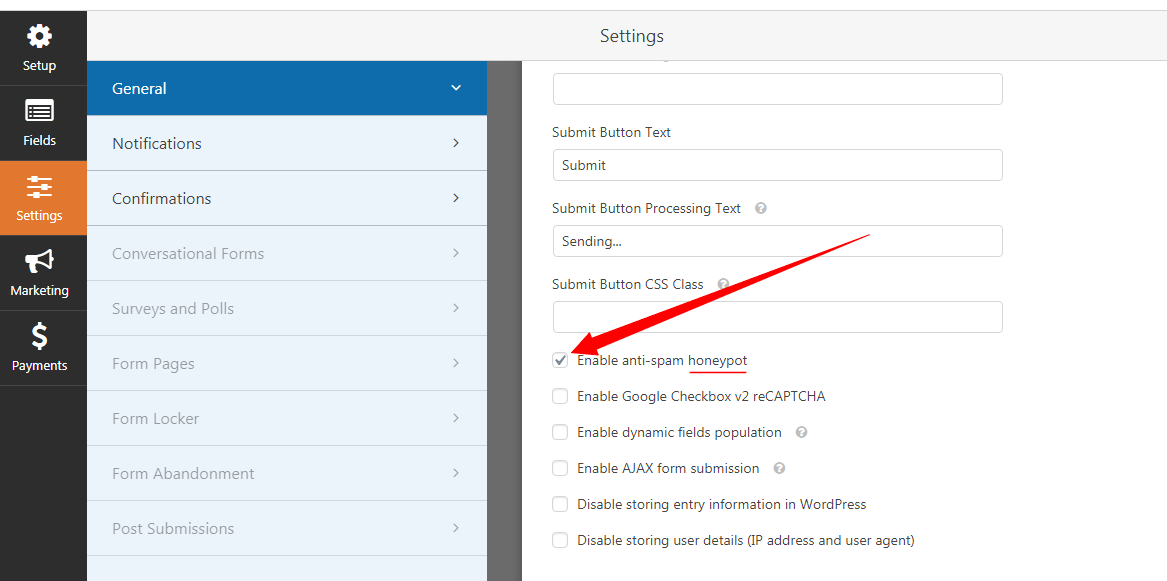Open the Fields panel icon
1167x581 pixels.
(x=39, y=112)
